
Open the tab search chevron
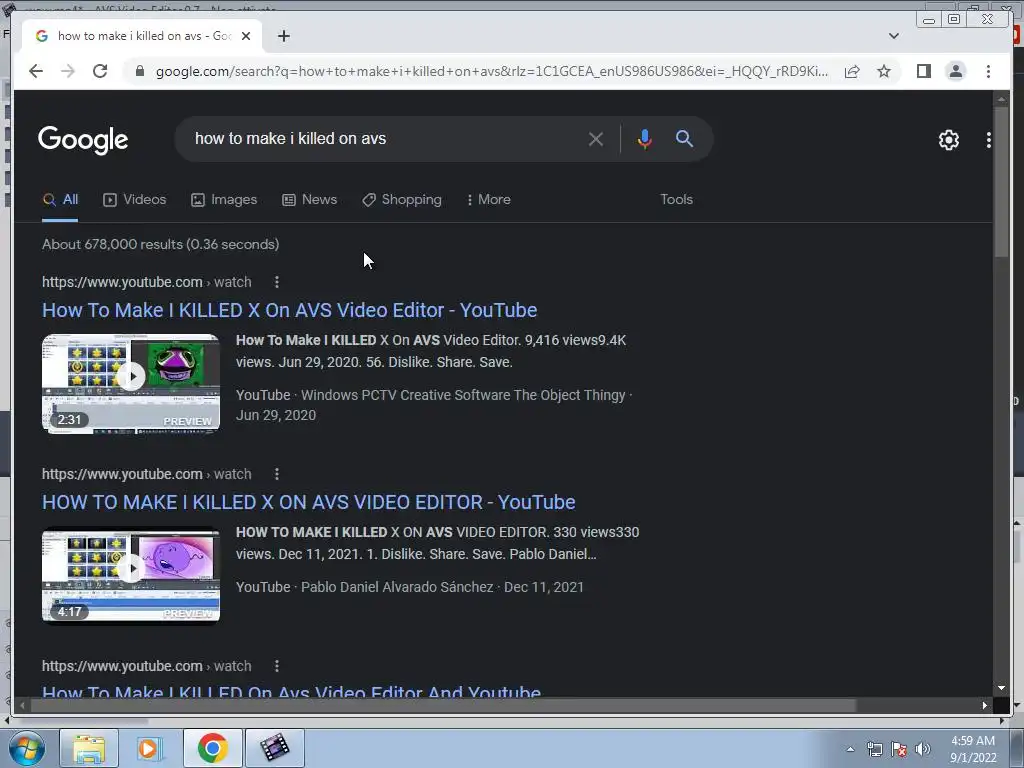[894, 36]
